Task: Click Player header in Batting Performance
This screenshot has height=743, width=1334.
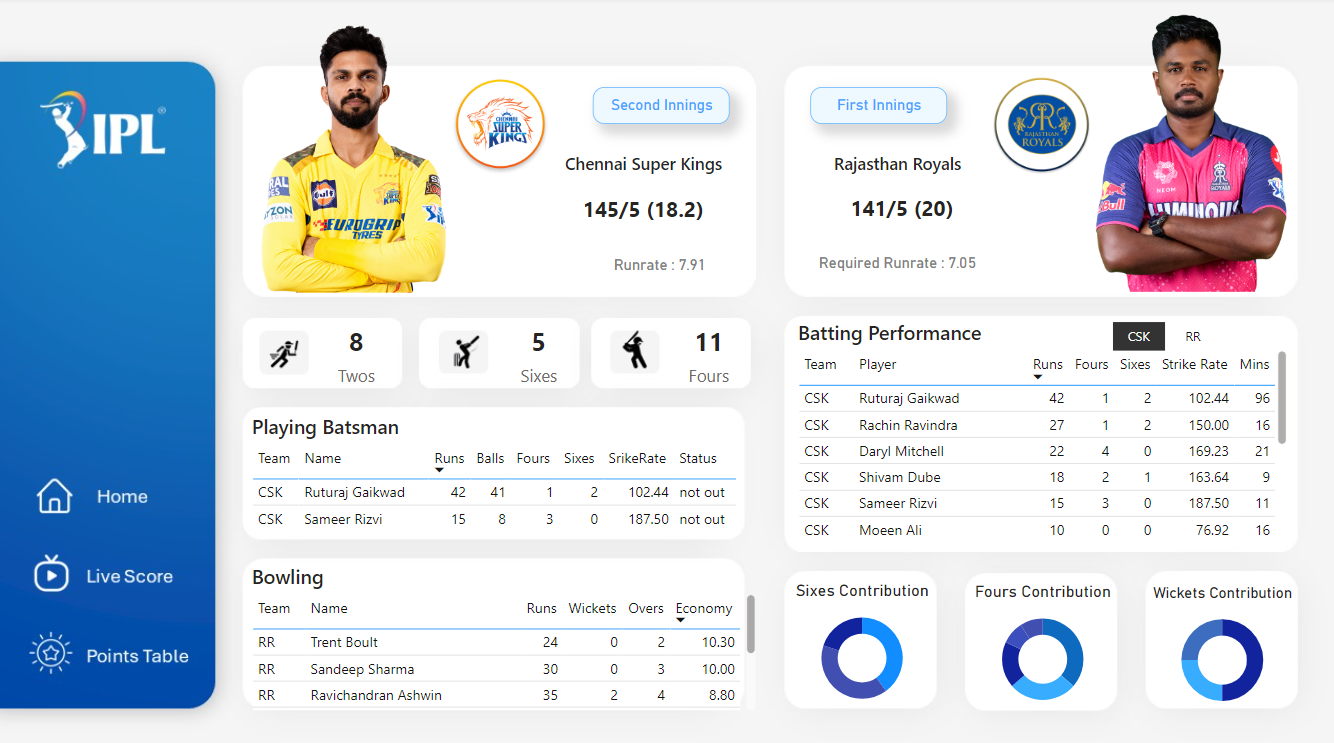Action: [878, 365]
